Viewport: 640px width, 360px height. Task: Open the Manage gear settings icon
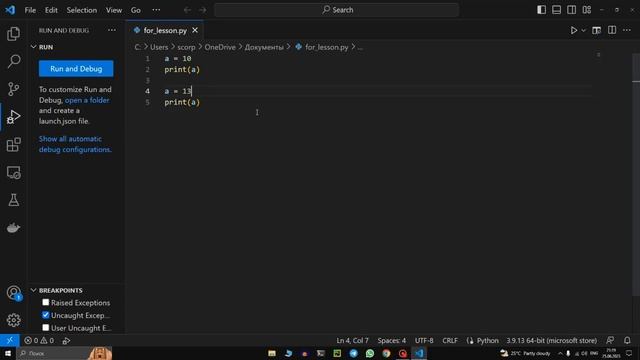click(13, 320)
